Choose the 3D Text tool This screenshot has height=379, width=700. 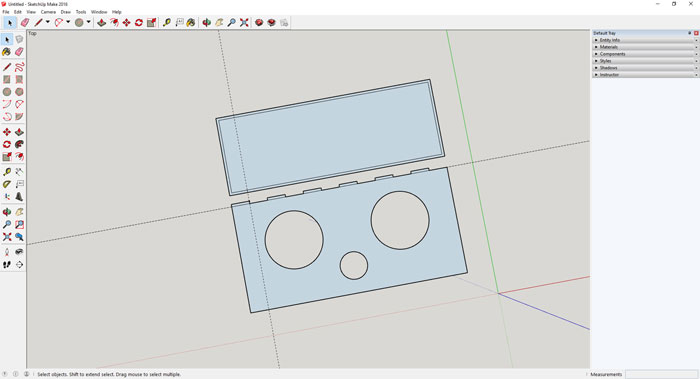(19, 196)
